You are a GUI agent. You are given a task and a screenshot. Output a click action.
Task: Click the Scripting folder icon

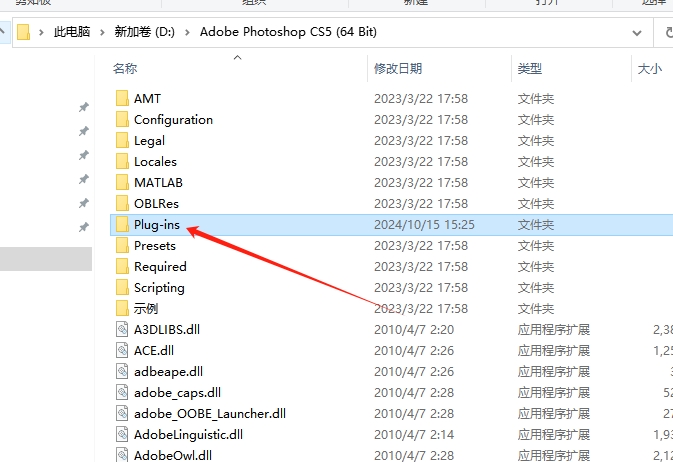pyautogui.click(x=122, y=288)
